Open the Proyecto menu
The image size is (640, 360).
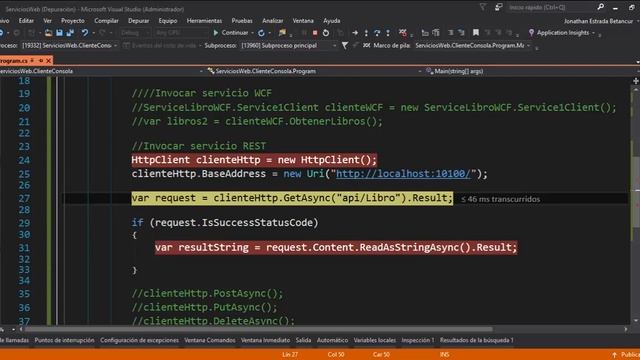click(x=73, y=20)
